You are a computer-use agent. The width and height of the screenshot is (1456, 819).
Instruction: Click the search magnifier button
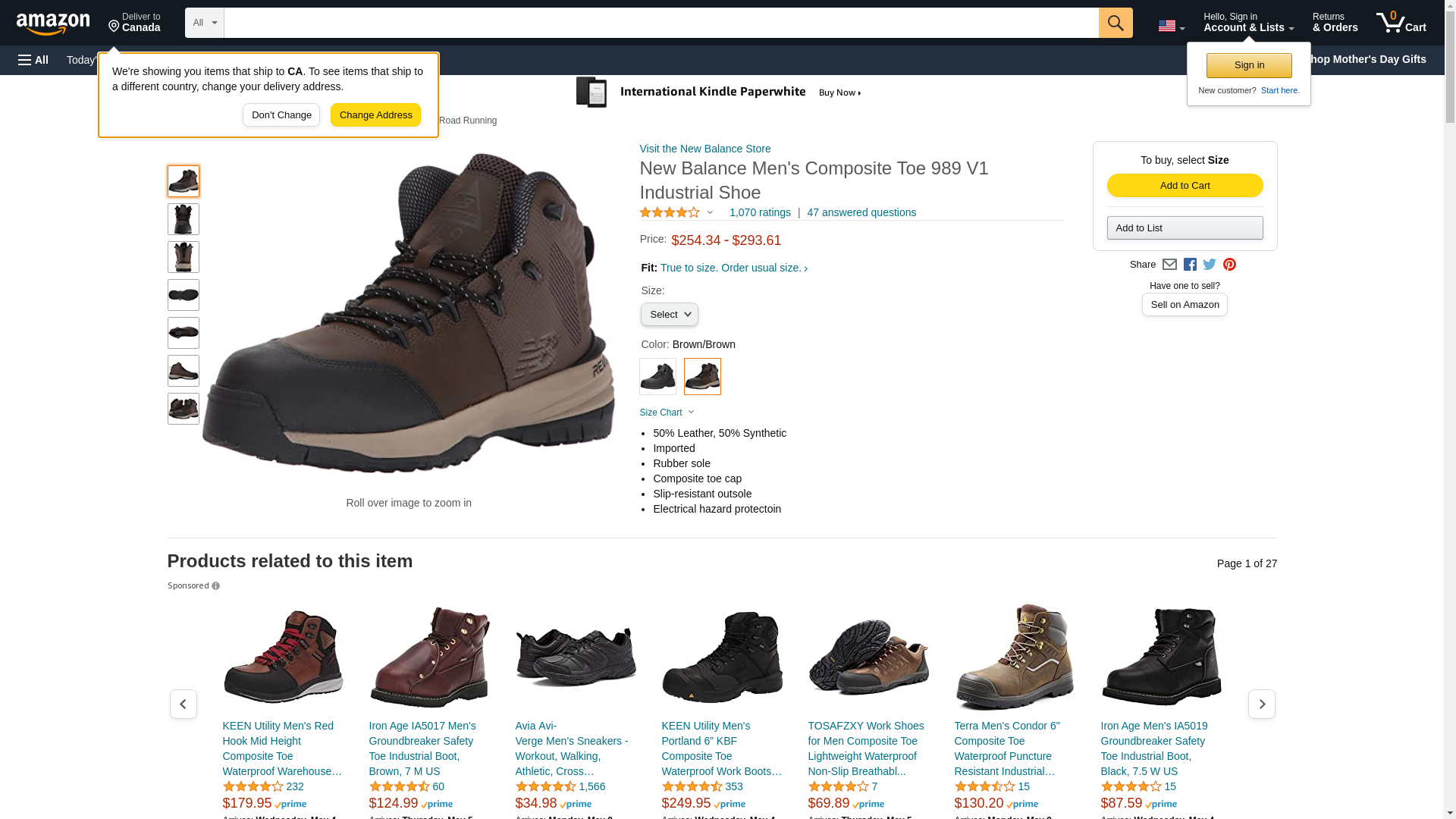[1115, 23]
